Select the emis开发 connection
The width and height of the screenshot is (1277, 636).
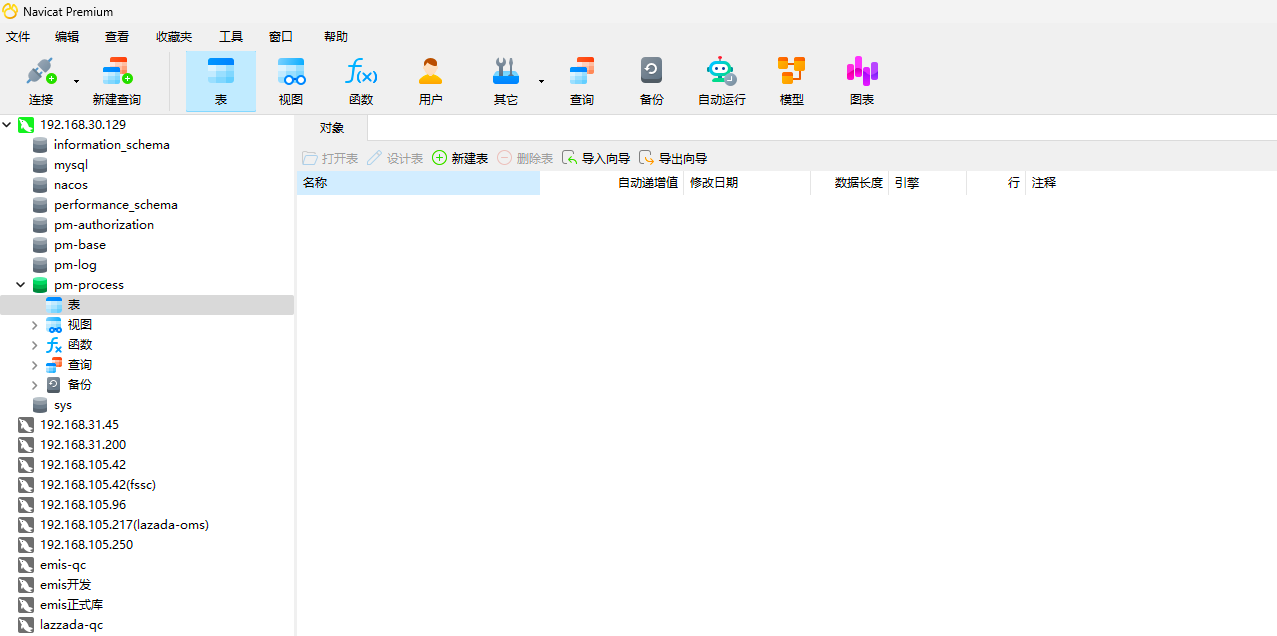point(66,585)
